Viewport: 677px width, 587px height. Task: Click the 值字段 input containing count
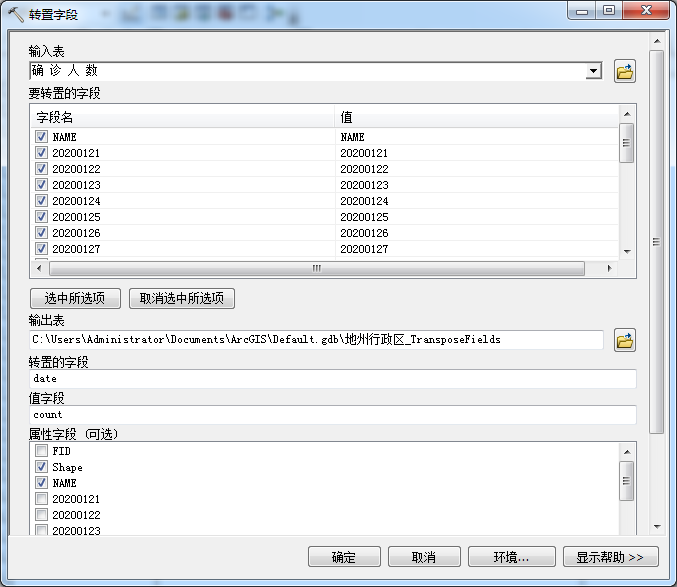click(332, 415)
